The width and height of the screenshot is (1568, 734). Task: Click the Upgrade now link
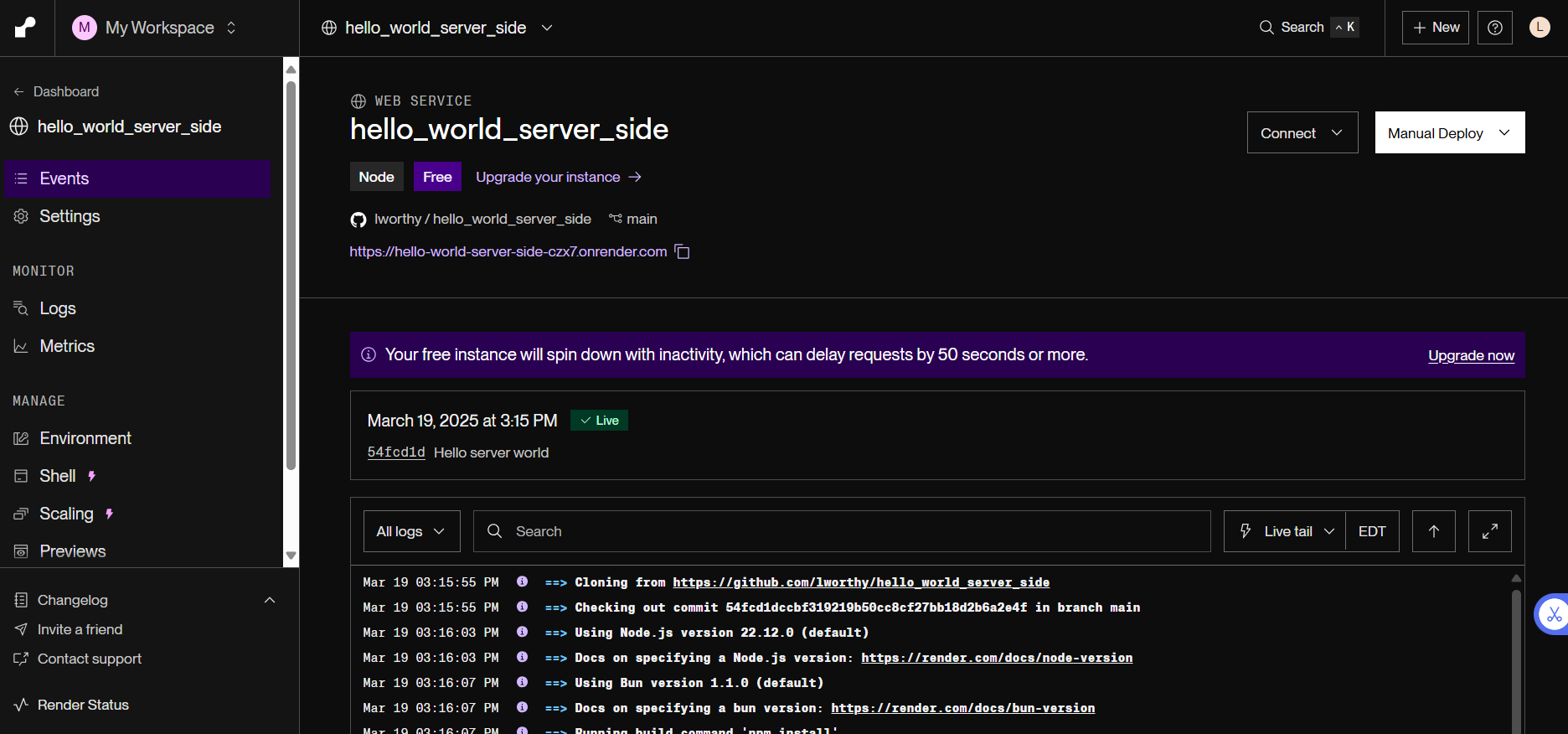coord(1470,355)
